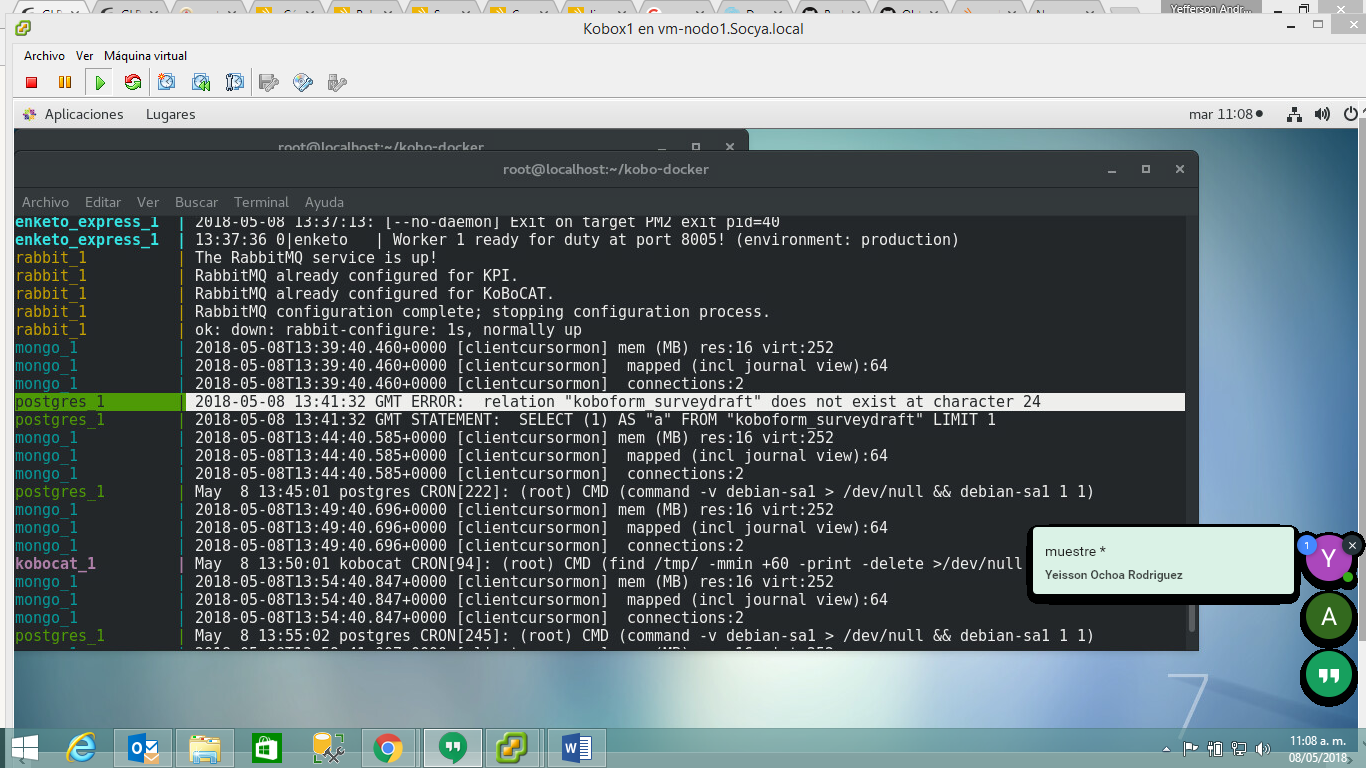Screen dimensions: 1366x768
Task: Pause the virtual machine using the orange suspend icon
Action: [66, 82]
